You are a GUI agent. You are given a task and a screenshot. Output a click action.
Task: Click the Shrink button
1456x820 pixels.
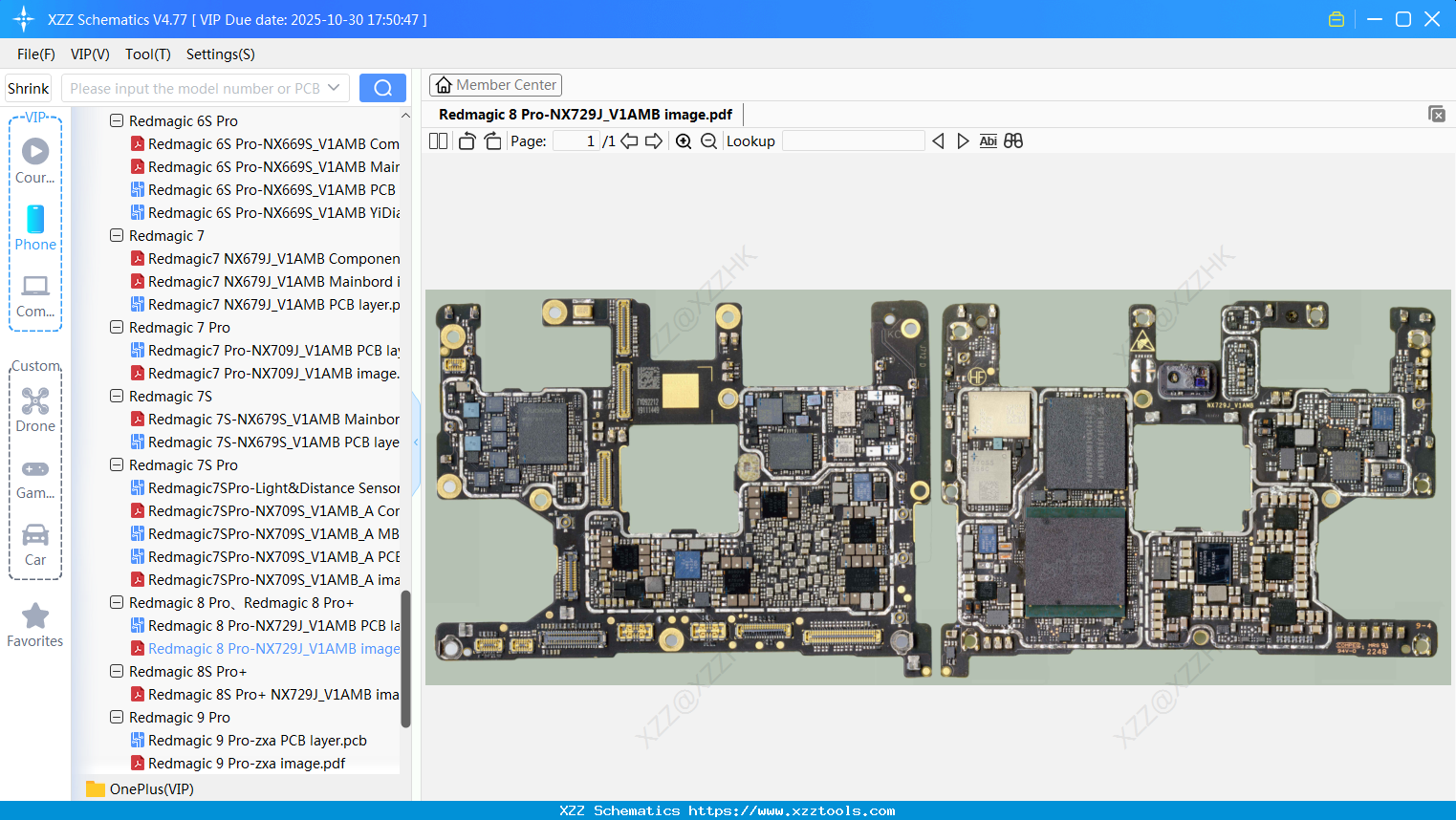pos(27,87)
